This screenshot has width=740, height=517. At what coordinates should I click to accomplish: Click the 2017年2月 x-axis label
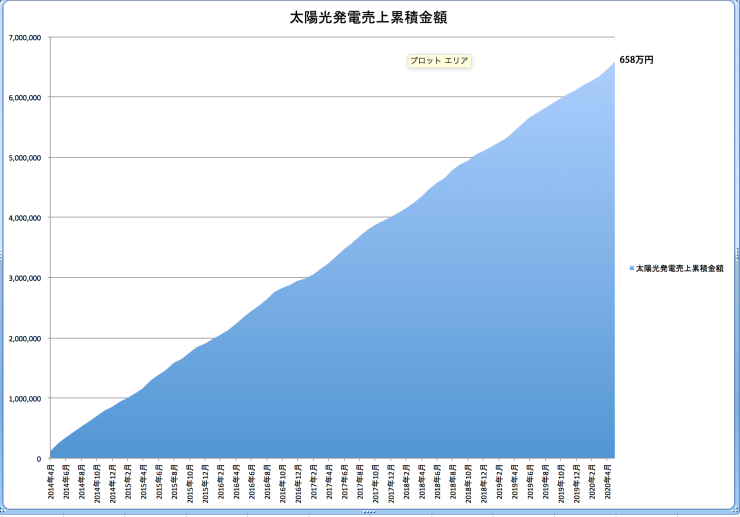(x=314, y=481)
